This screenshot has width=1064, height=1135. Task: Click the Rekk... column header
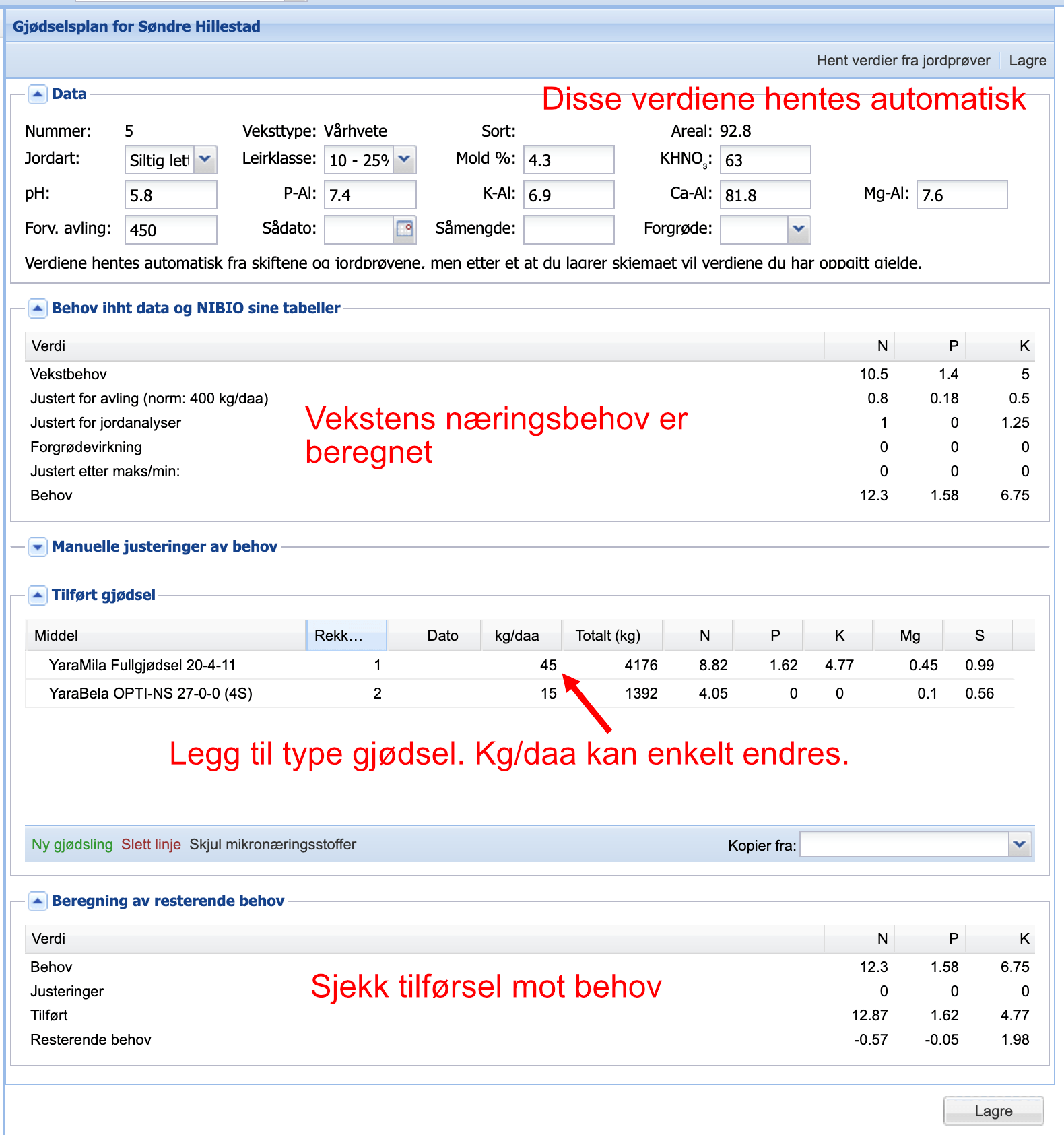pyautogui.click(x=347, y=636)
